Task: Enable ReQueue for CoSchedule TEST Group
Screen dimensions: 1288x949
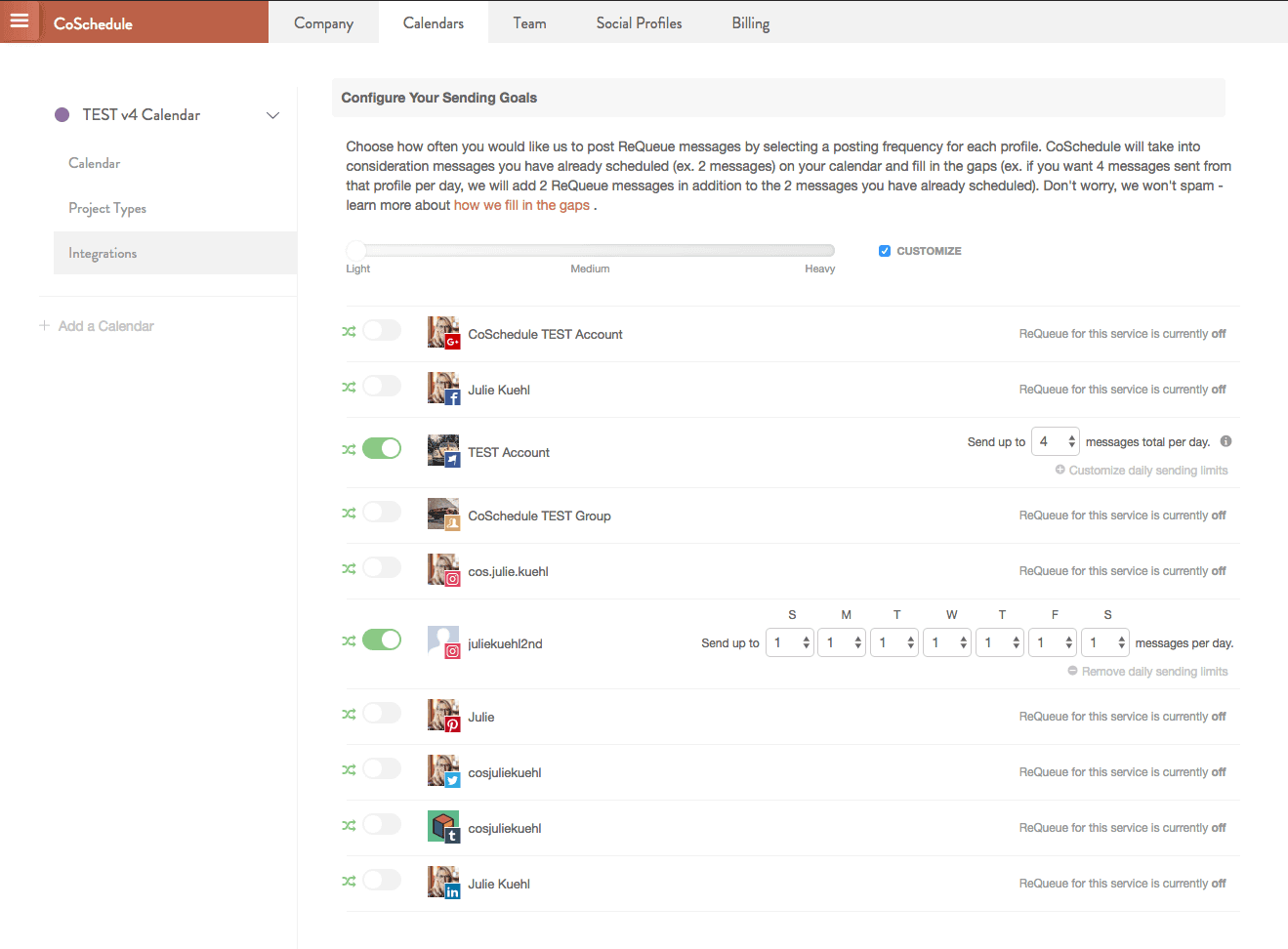Action: (382, 512)
